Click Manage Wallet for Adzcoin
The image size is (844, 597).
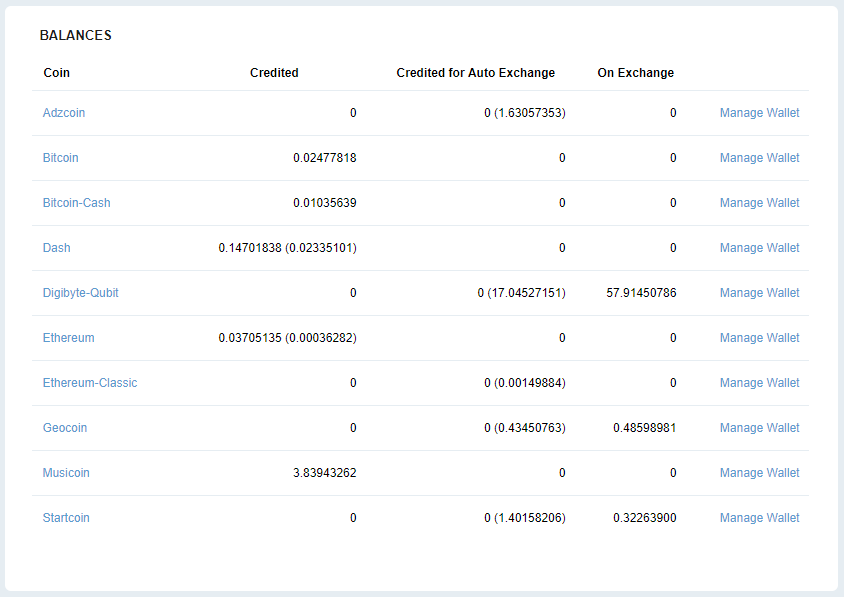(759, 113)
